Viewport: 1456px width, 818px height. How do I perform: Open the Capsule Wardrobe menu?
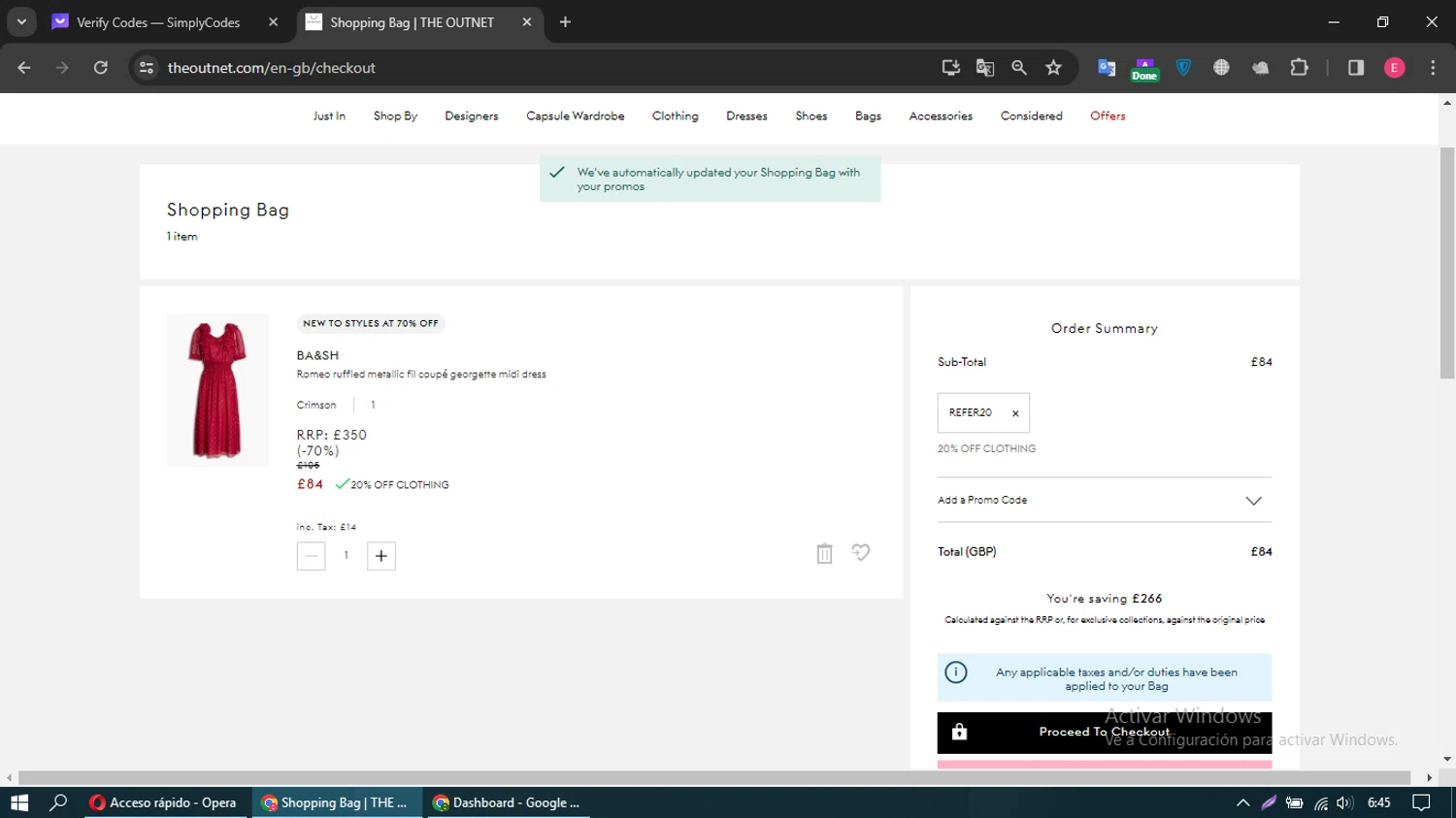576,116
